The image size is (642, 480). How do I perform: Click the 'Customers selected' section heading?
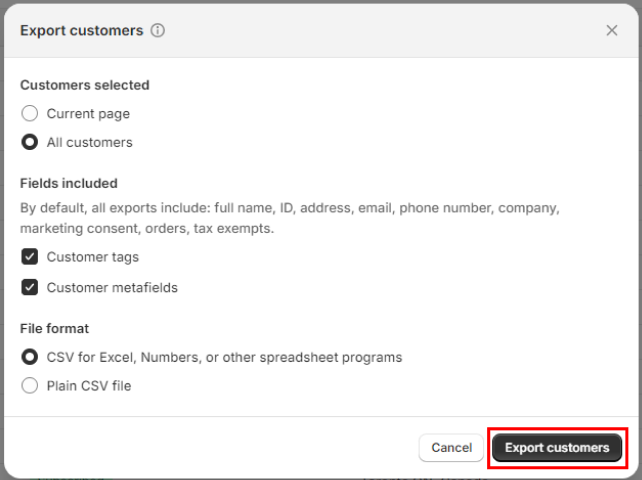point(85,86)
